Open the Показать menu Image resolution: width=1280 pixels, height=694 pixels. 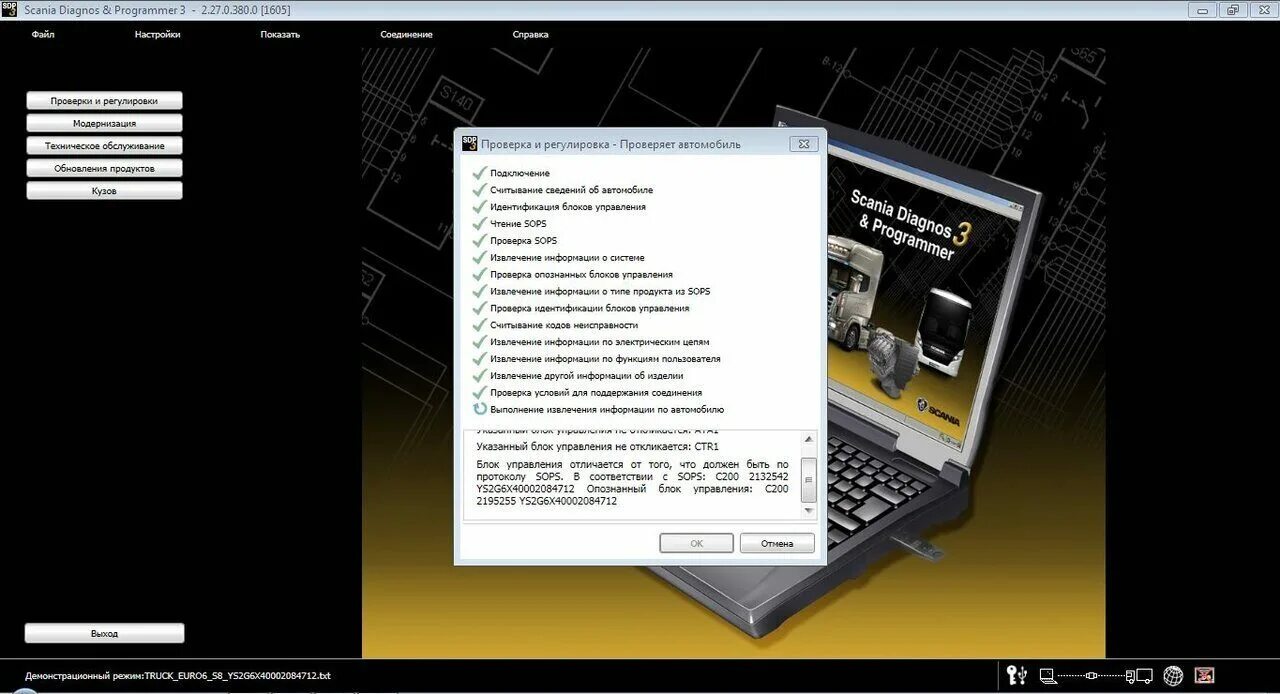280,34
